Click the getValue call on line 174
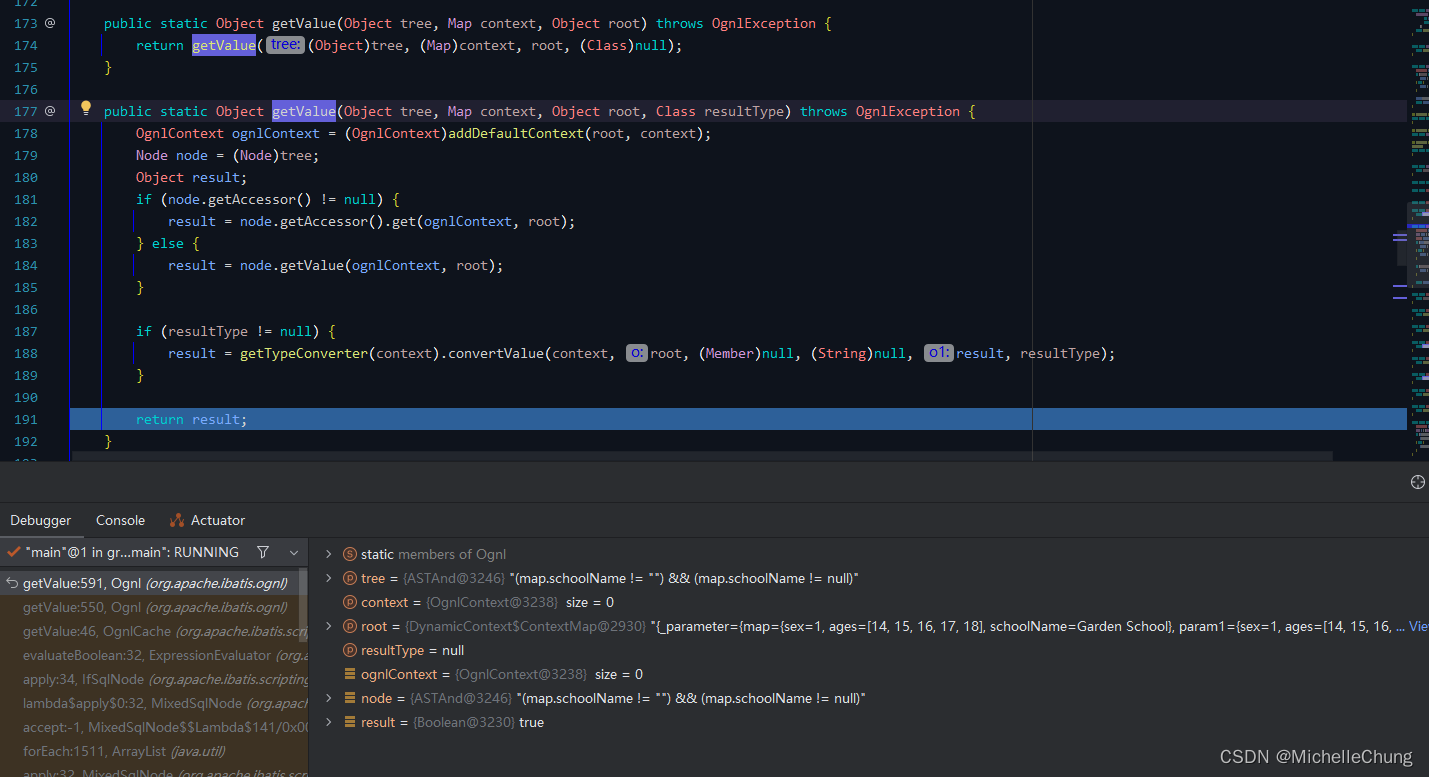 [224, 45]
